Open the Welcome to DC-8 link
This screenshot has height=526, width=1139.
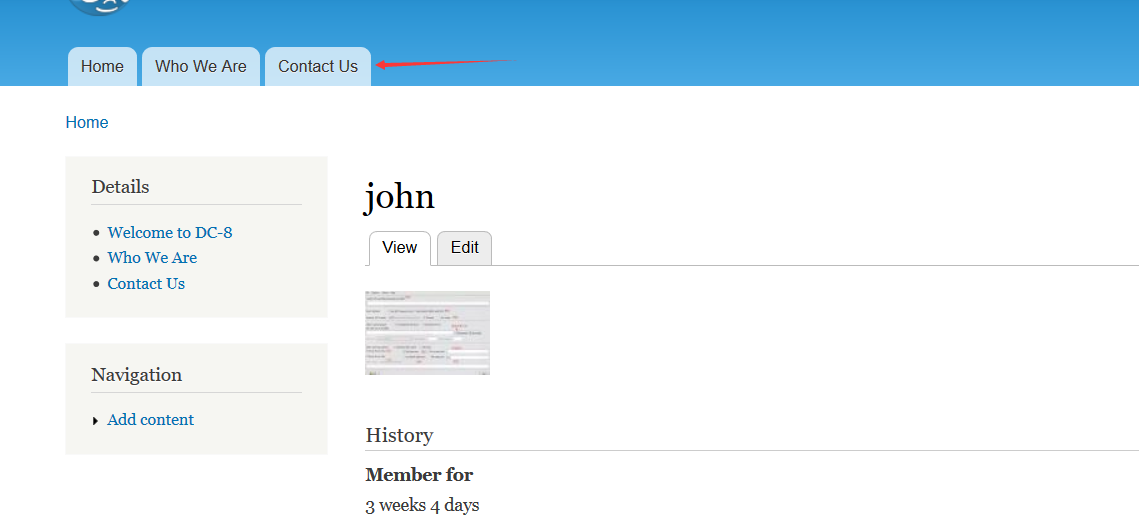click(x=170, y=232)
